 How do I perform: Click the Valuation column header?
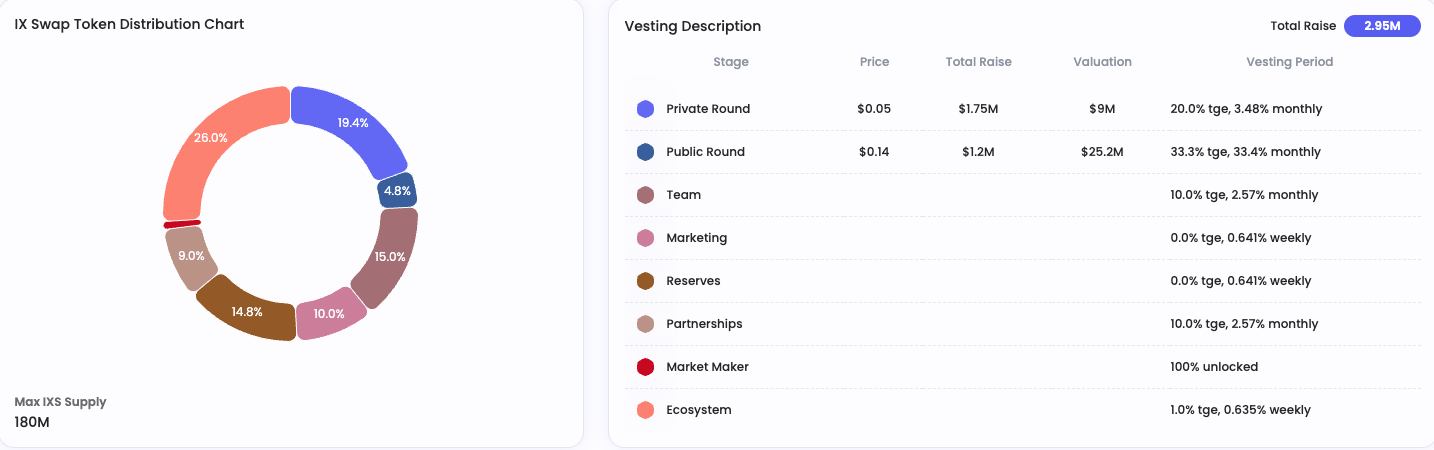coord(1102,62)
